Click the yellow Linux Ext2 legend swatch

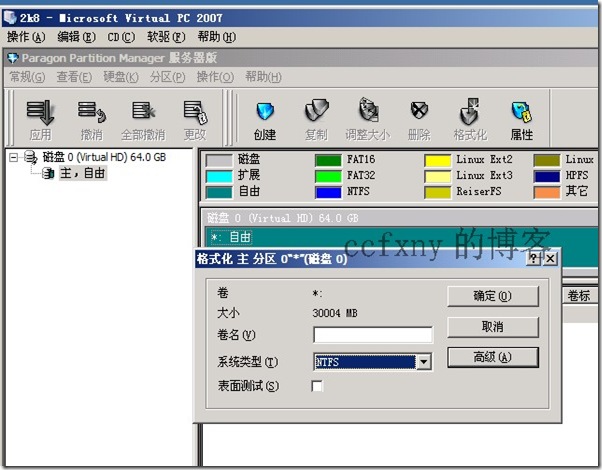click(438, 160)
